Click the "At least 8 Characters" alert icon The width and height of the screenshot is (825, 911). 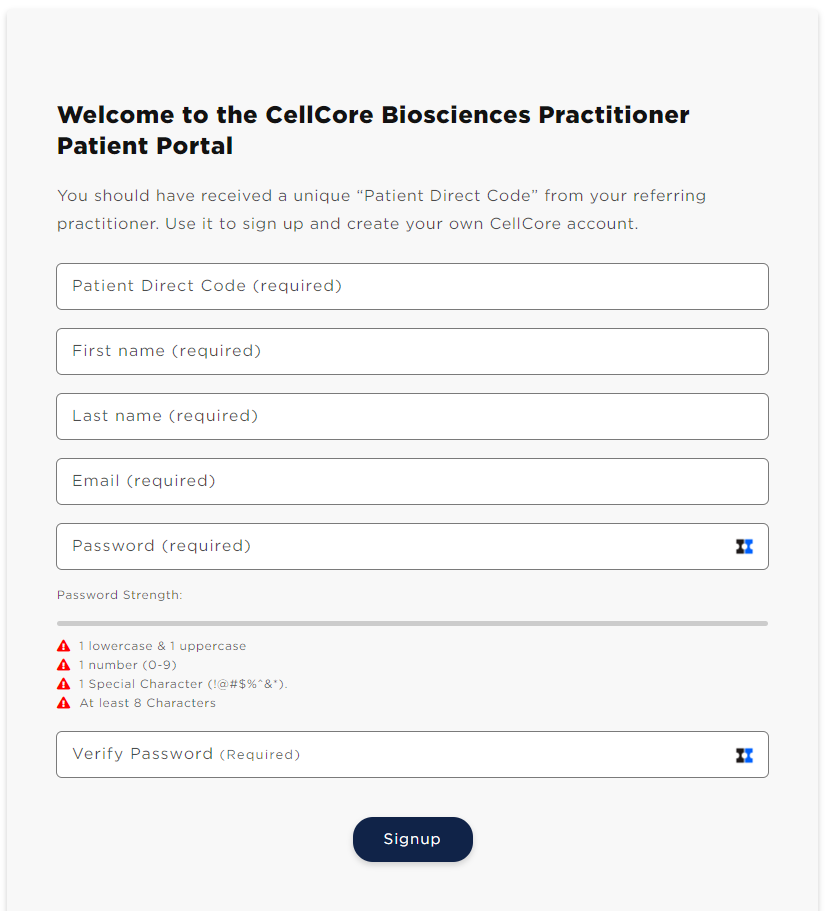click(62, 702)
